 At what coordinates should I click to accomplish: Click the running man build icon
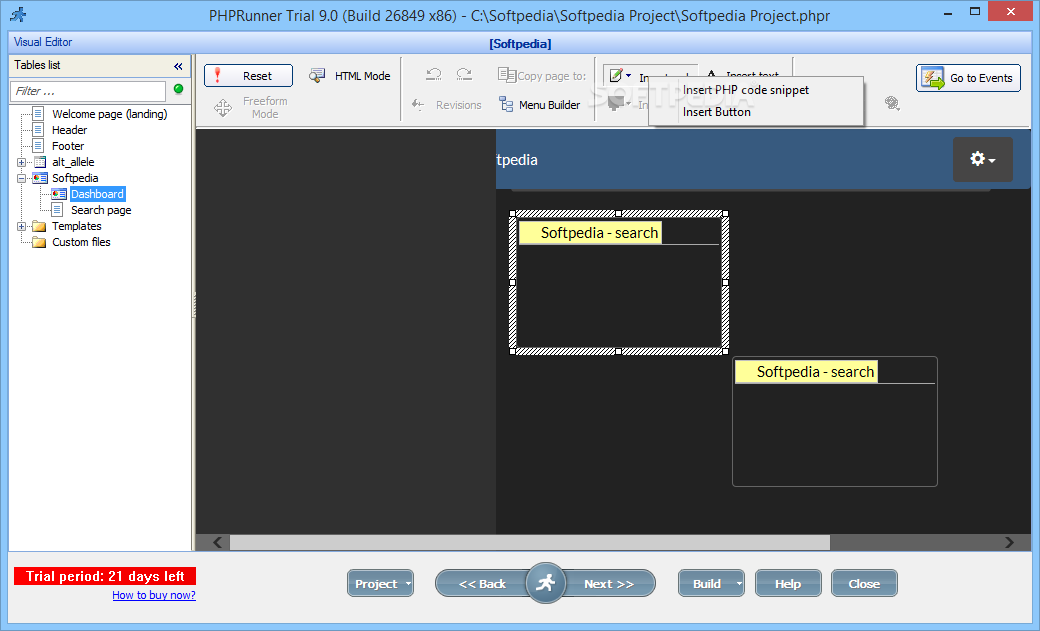point(545,583)
